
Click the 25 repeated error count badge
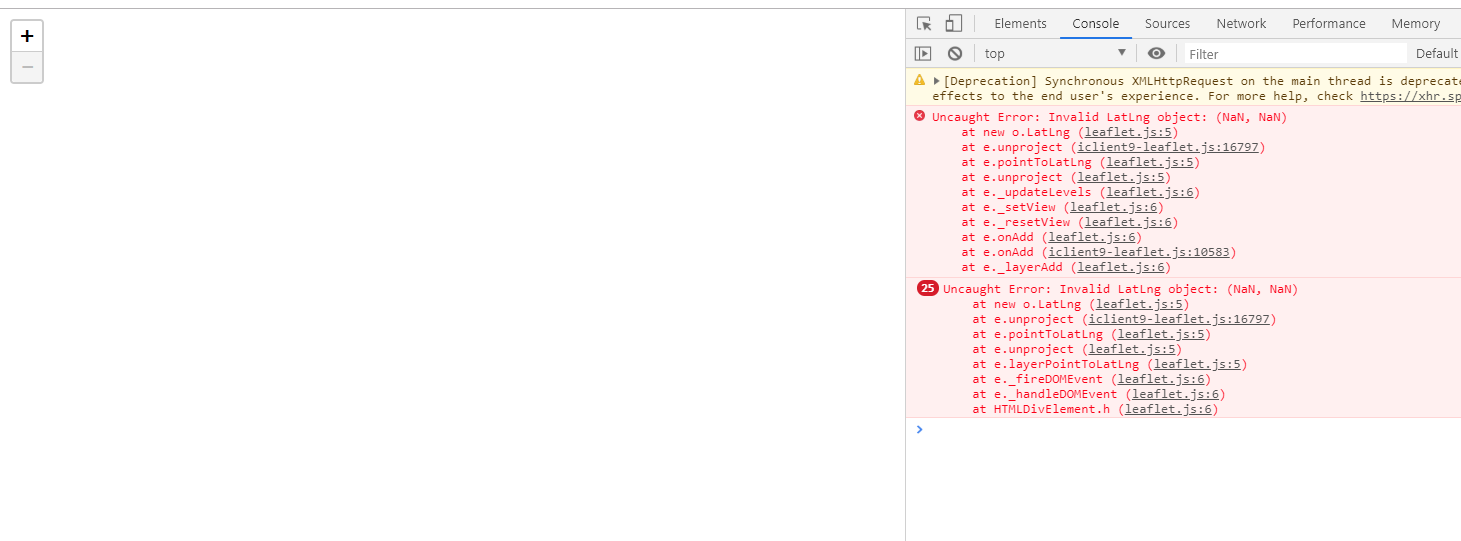tap(927, 289)
